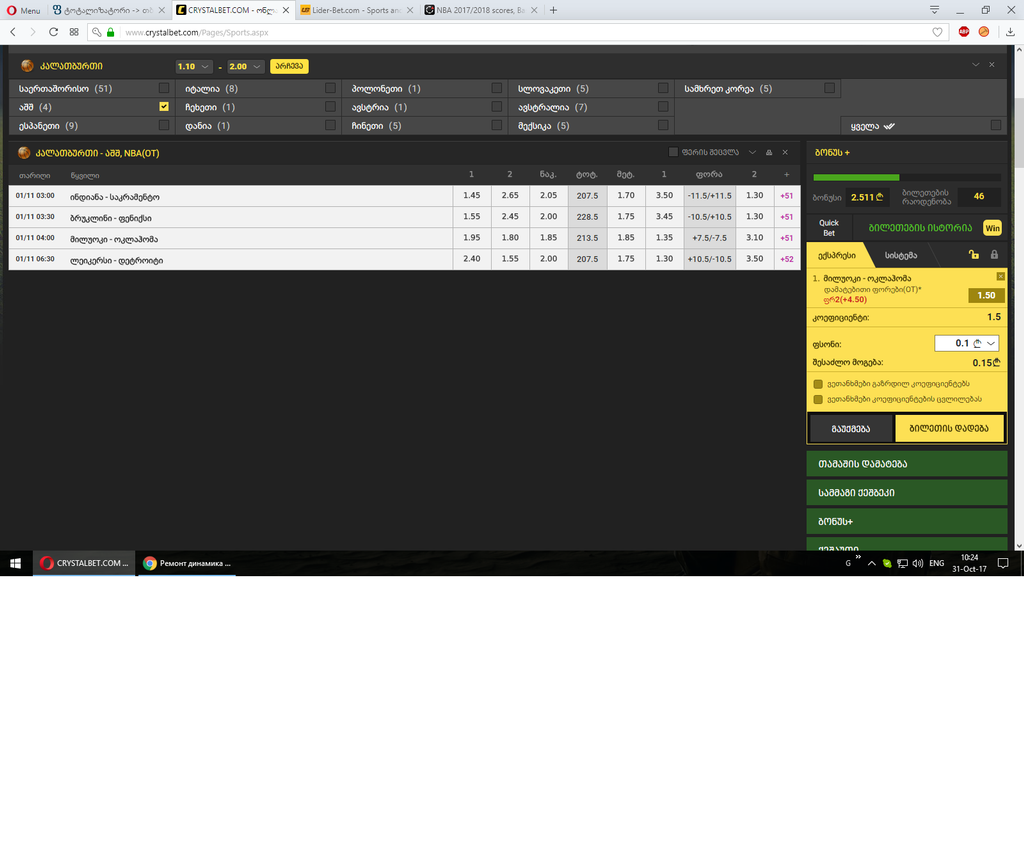
Task: Check the სამხრეთ კორეა (5) checkbox
Action: (829, 88)
